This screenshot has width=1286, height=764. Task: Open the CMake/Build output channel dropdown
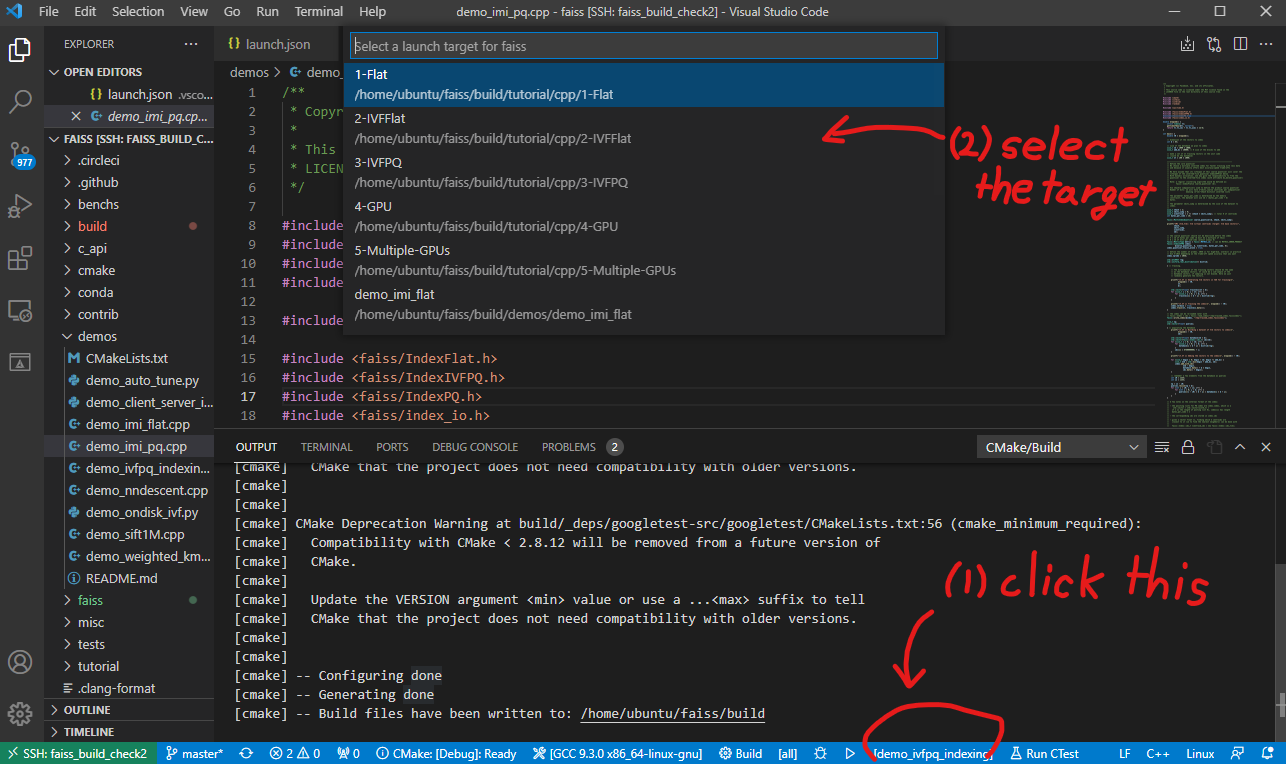[1061, 447]
